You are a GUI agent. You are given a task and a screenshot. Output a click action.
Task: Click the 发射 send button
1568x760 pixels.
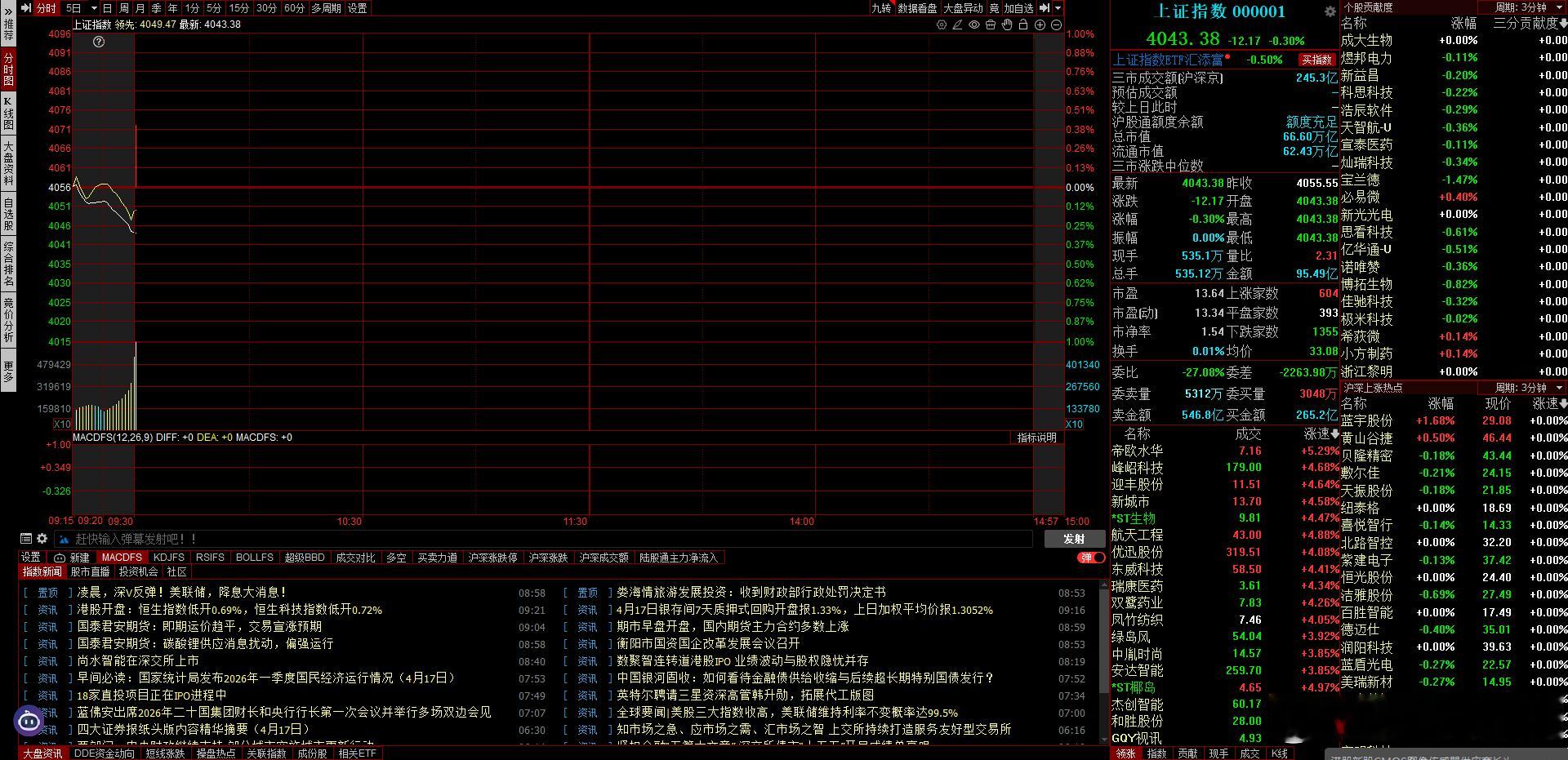pos(1074,539)
